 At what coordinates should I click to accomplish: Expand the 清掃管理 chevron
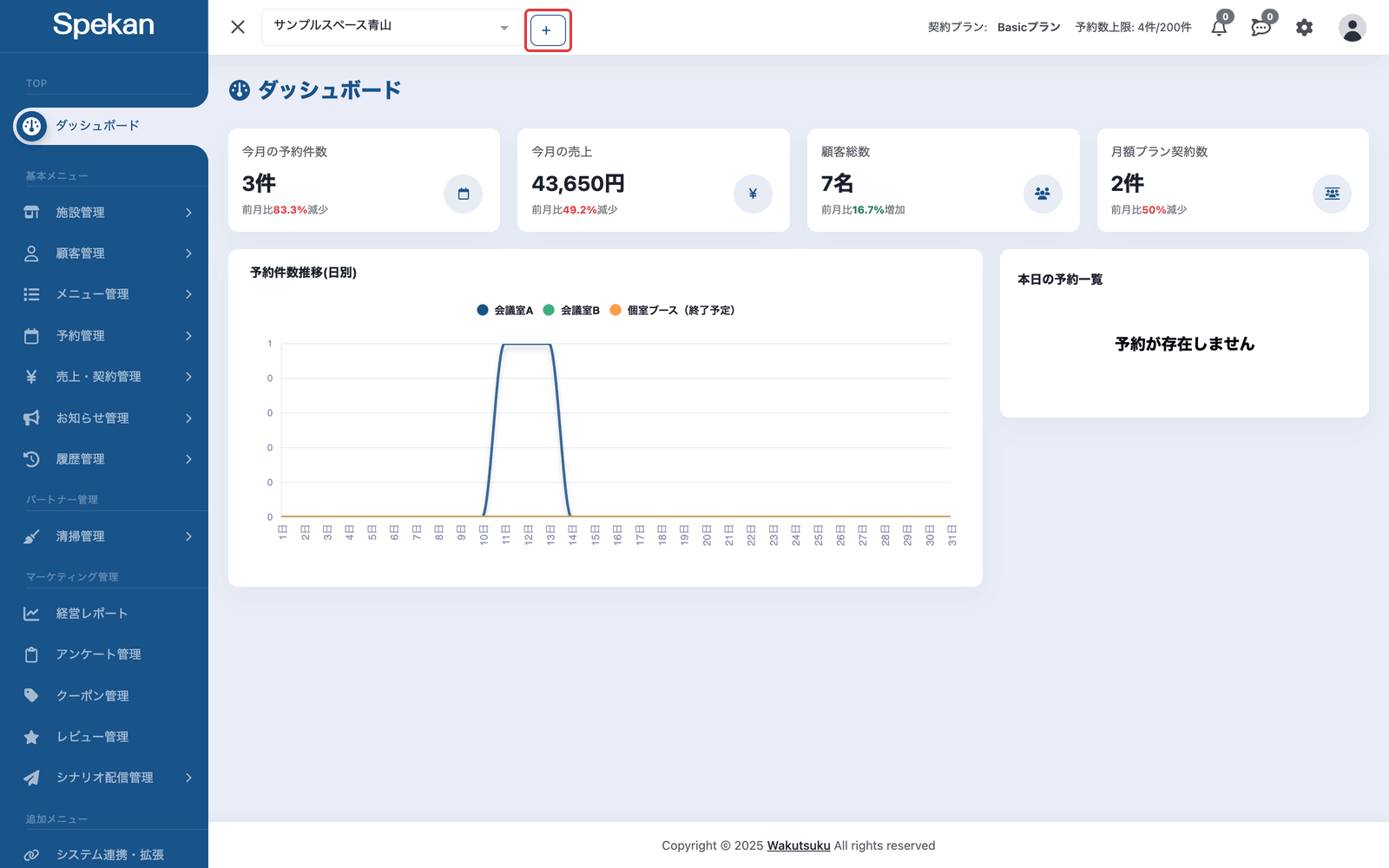click(x=188, y=536)
